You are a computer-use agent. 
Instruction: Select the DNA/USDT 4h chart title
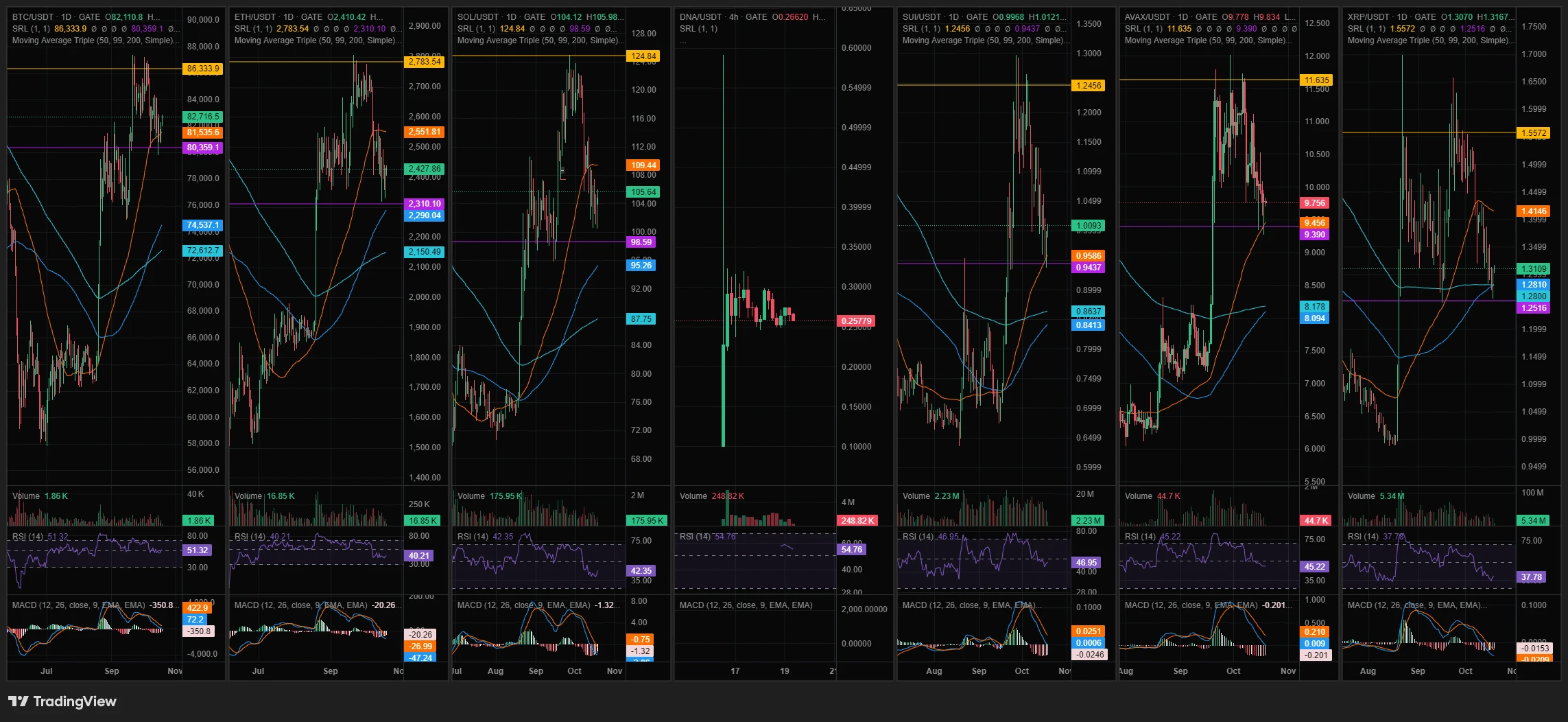click(x=724, y=16)
